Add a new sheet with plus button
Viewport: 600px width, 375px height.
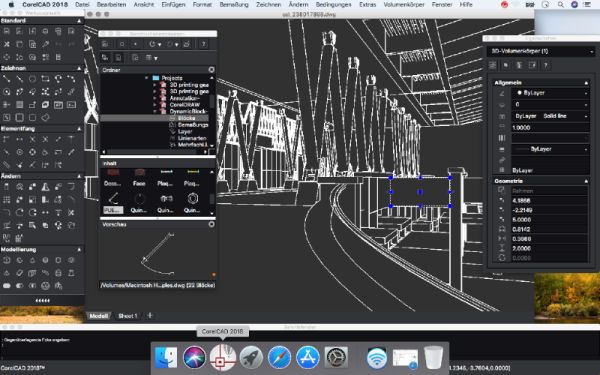(x=150, y=315)
